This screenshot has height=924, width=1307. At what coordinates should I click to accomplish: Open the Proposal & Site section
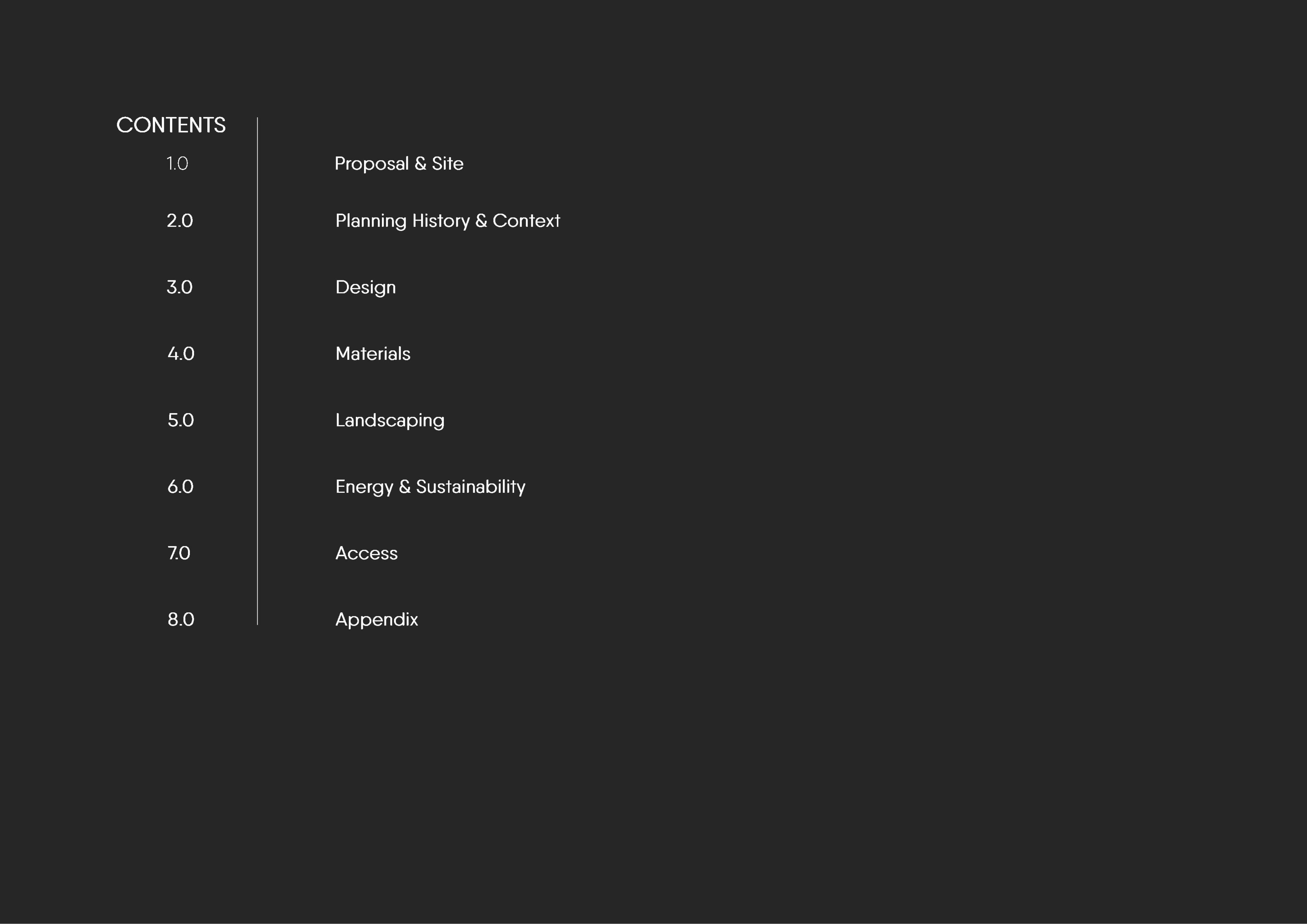(399, 164)
